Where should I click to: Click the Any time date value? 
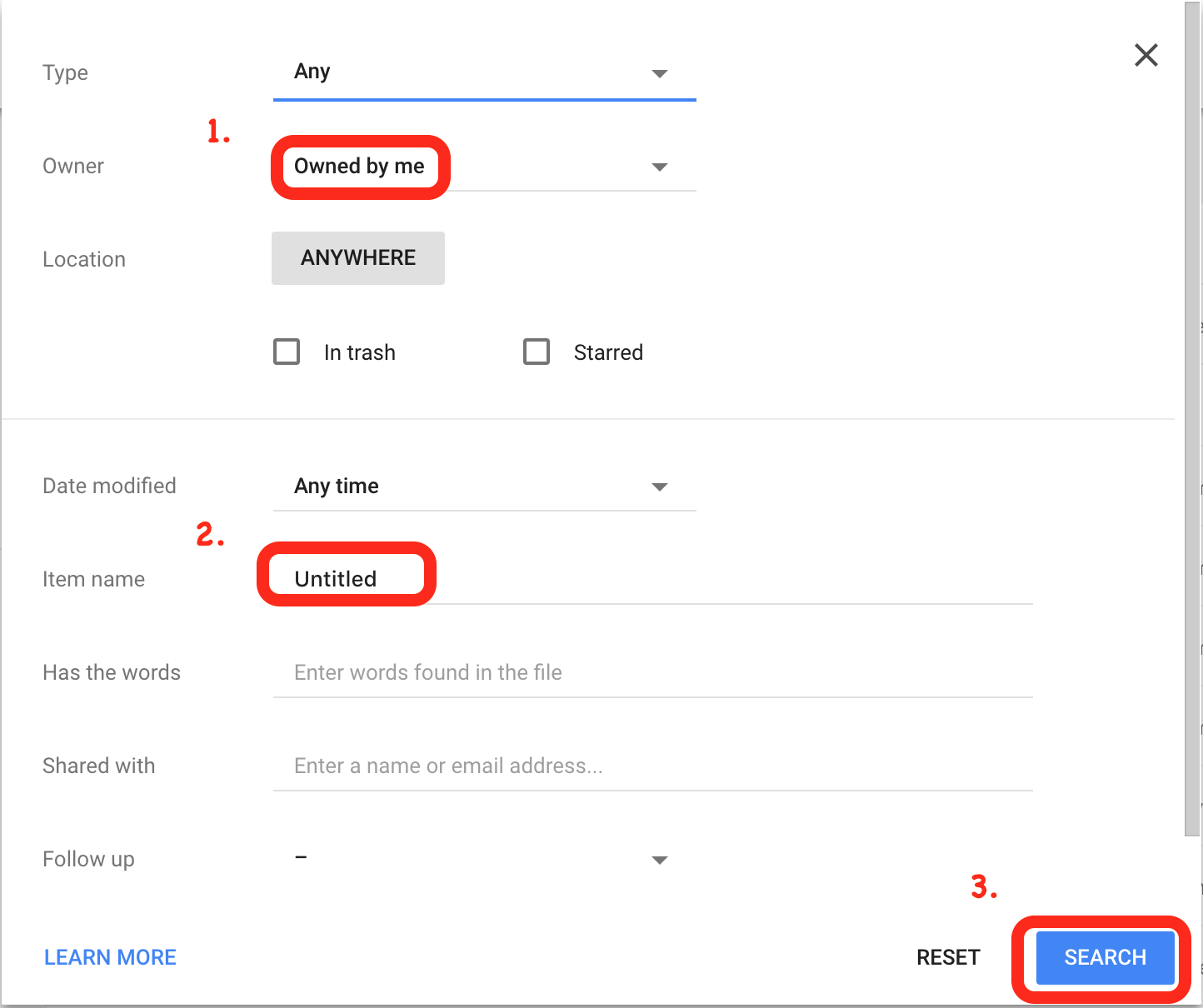[x=337, y=486]
